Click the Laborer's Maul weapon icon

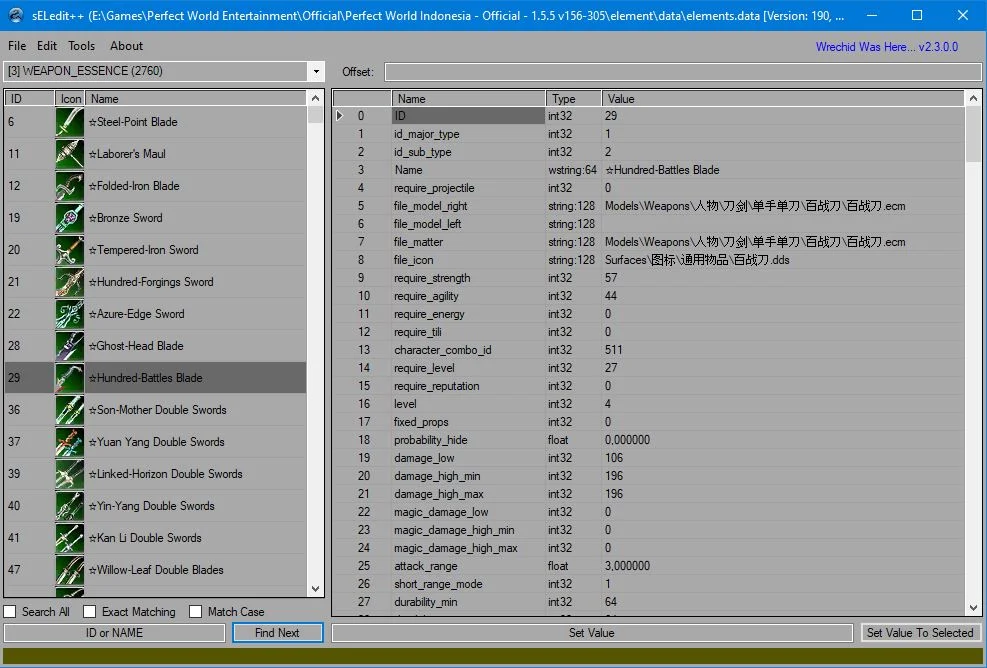[x=69, y=154]
